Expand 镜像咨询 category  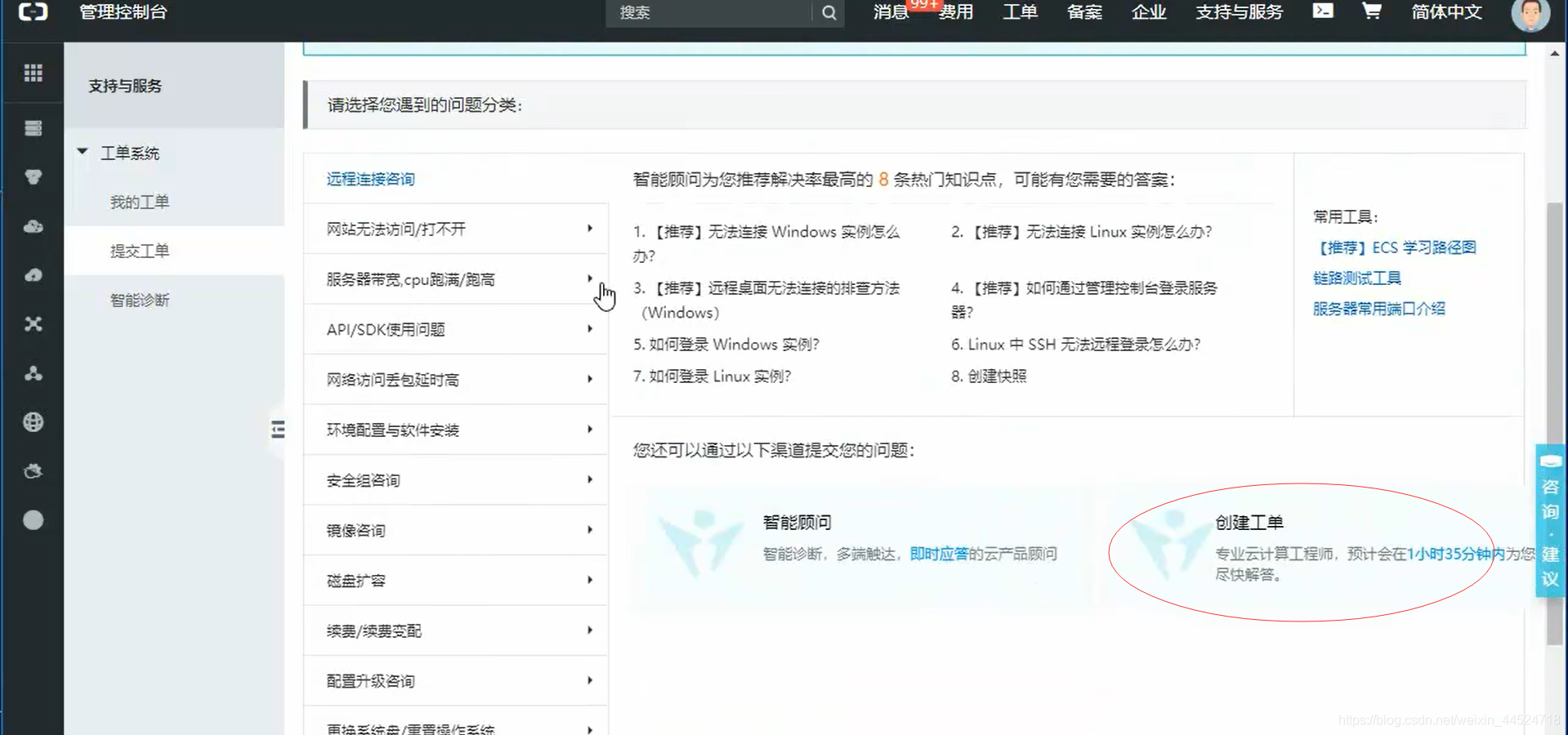click(x=455, y=531)
